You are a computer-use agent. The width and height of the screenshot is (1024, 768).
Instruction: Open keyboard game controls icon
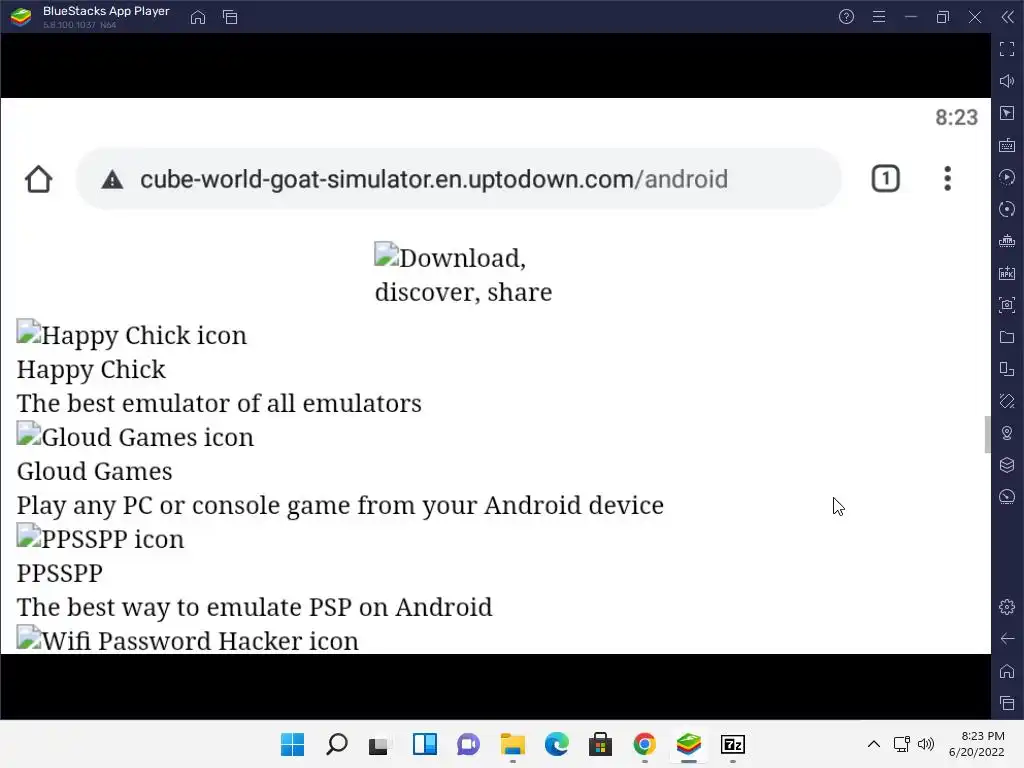1007,145
